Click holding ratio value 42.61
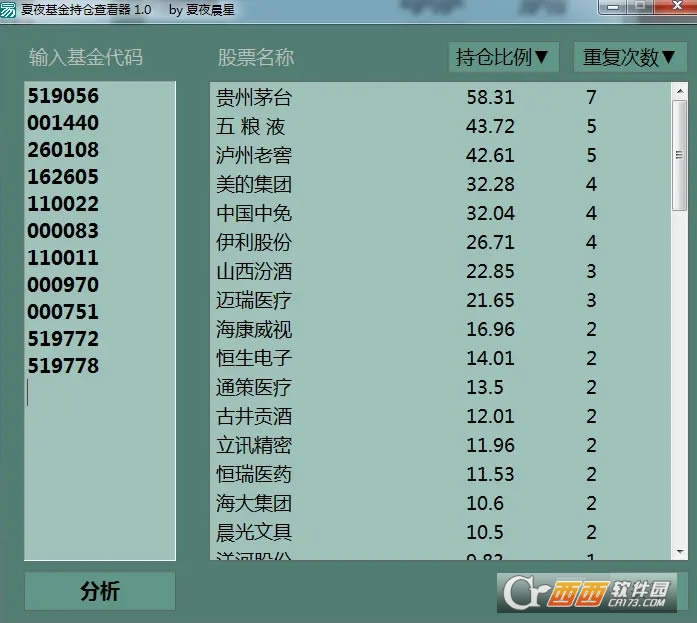697x623 pixels. coord(490,156)
